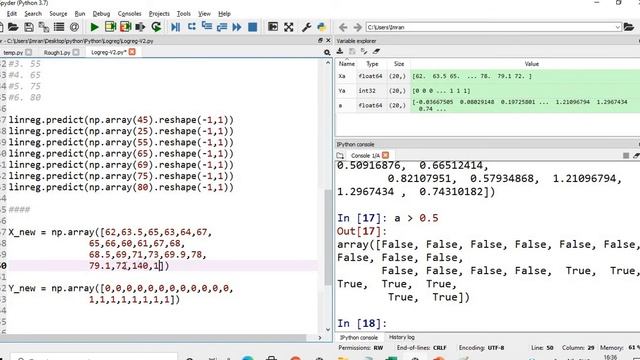Viewport: 640px width, 360px height.
Task: Open the Consoles menu
Action: (x=129, y=13)
